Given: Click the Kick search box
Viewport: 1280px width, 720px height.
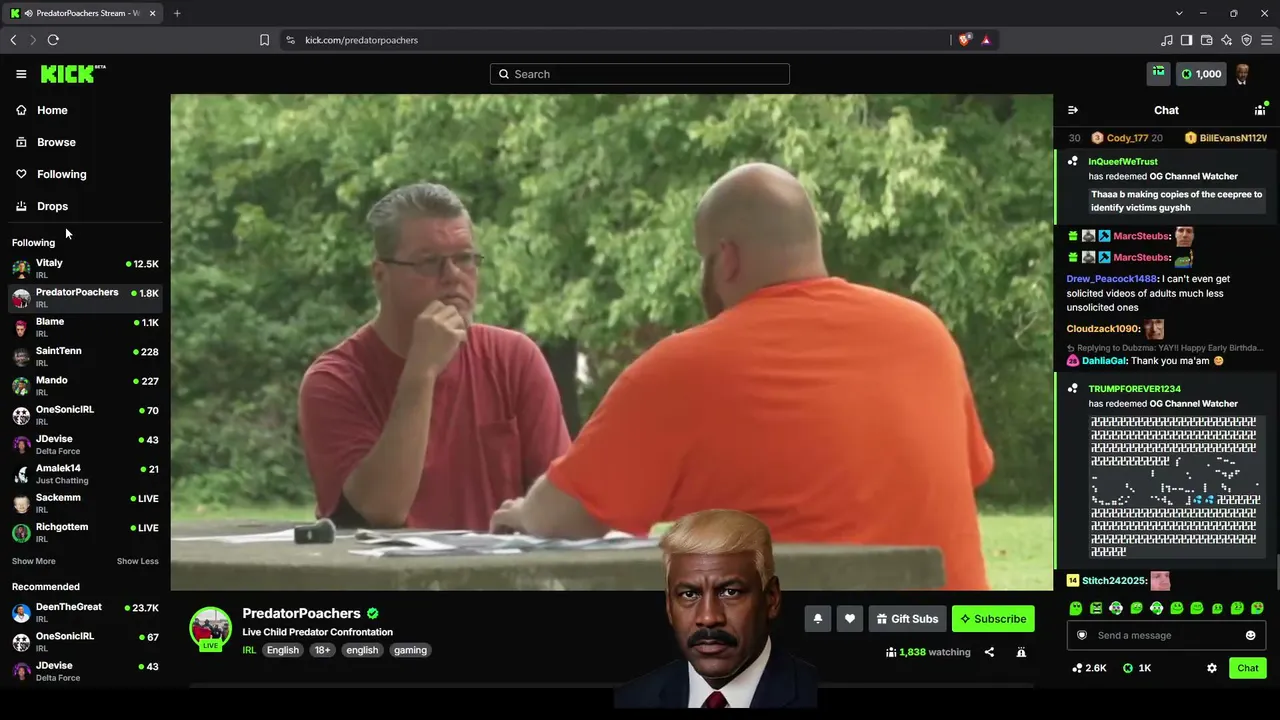Looking at the screenshot, I should [640, 74].
